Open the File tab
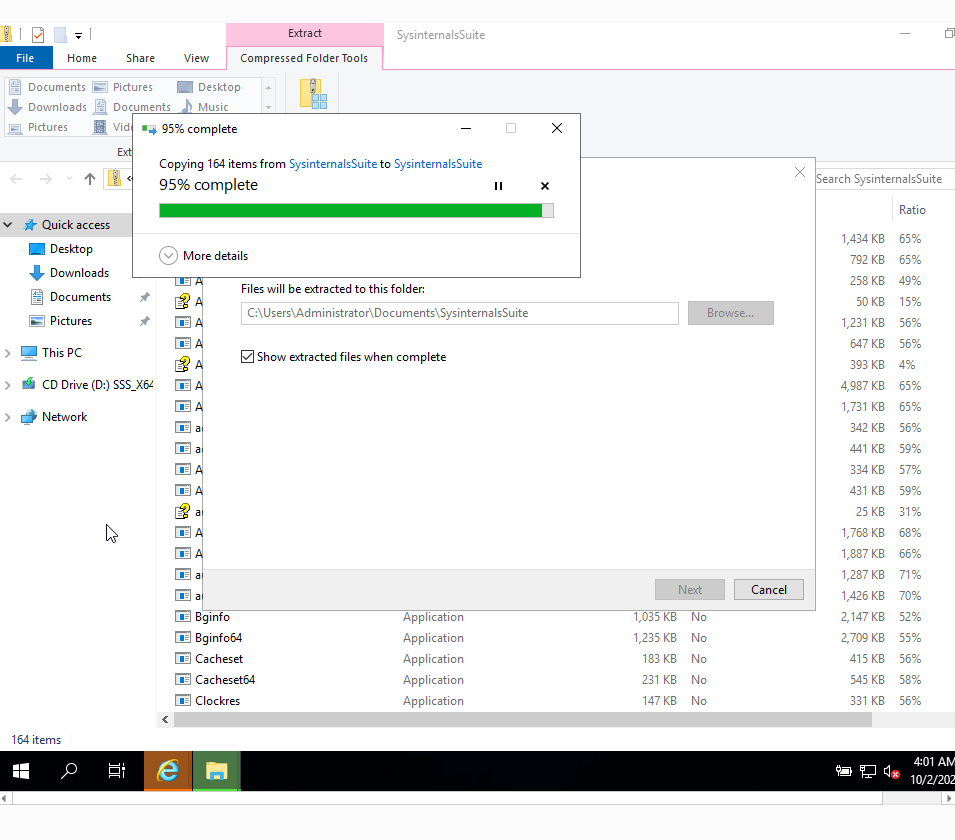This screenshot has height=840, width=955. 25,58
